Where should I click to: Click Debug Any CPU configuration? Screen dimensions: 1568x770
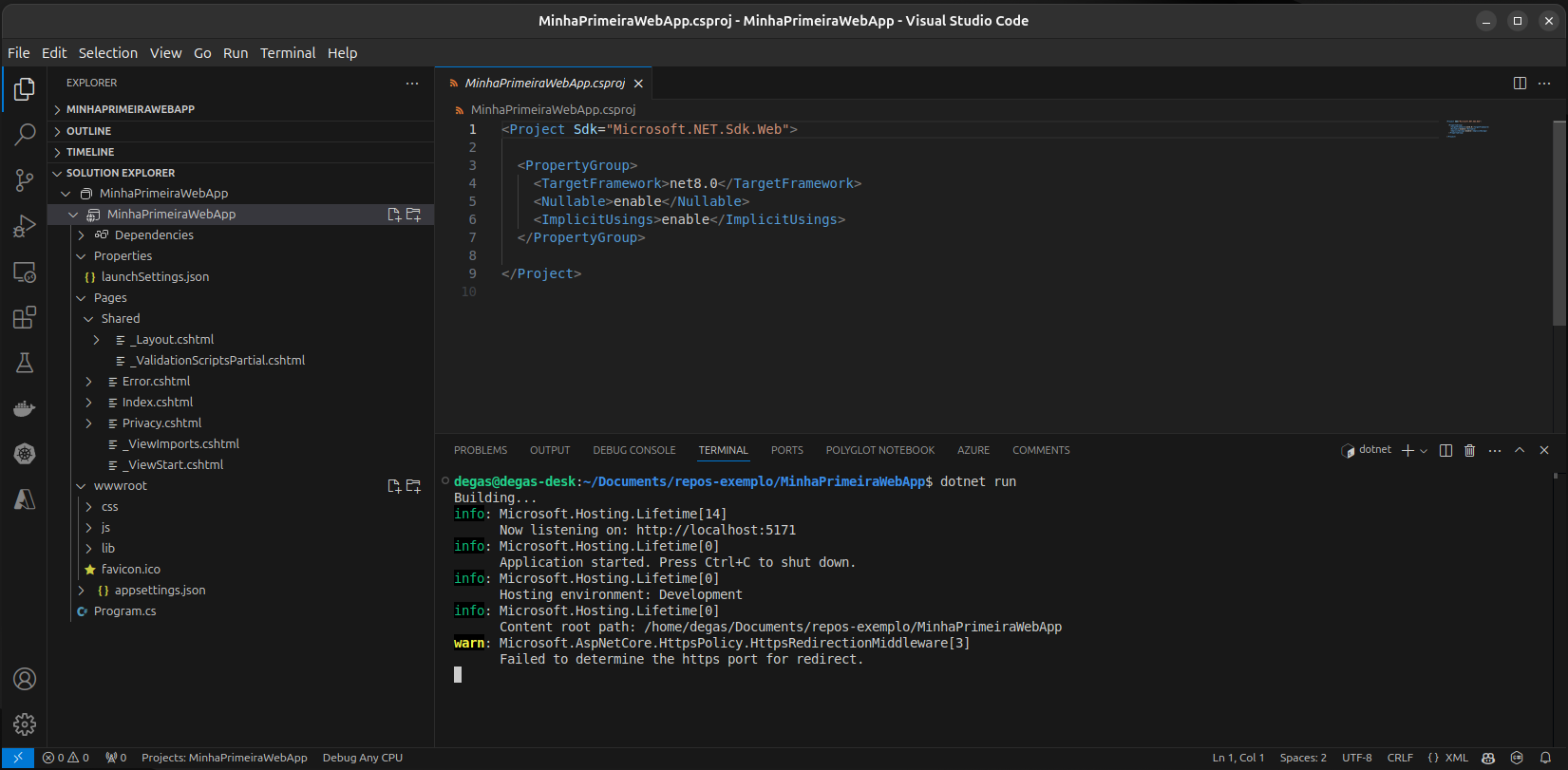363,758
